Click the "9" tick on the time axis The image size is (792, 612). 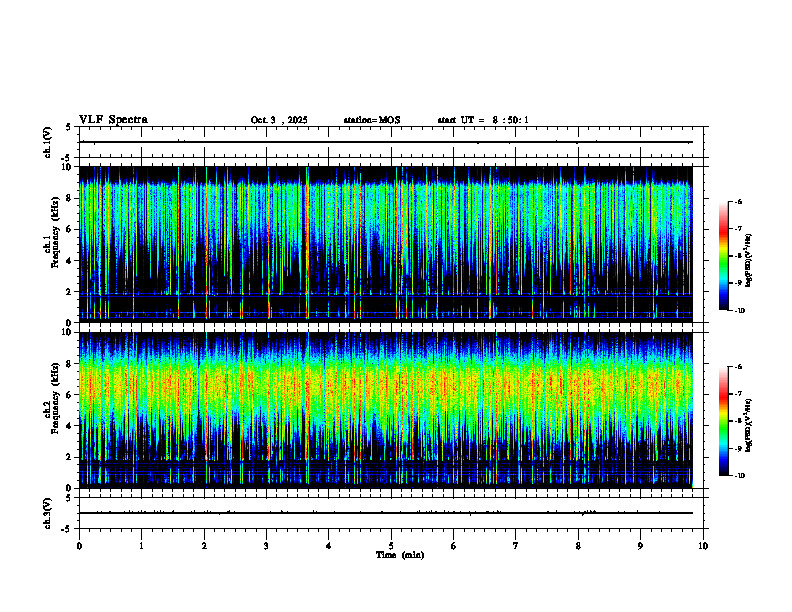click(640, 546)
